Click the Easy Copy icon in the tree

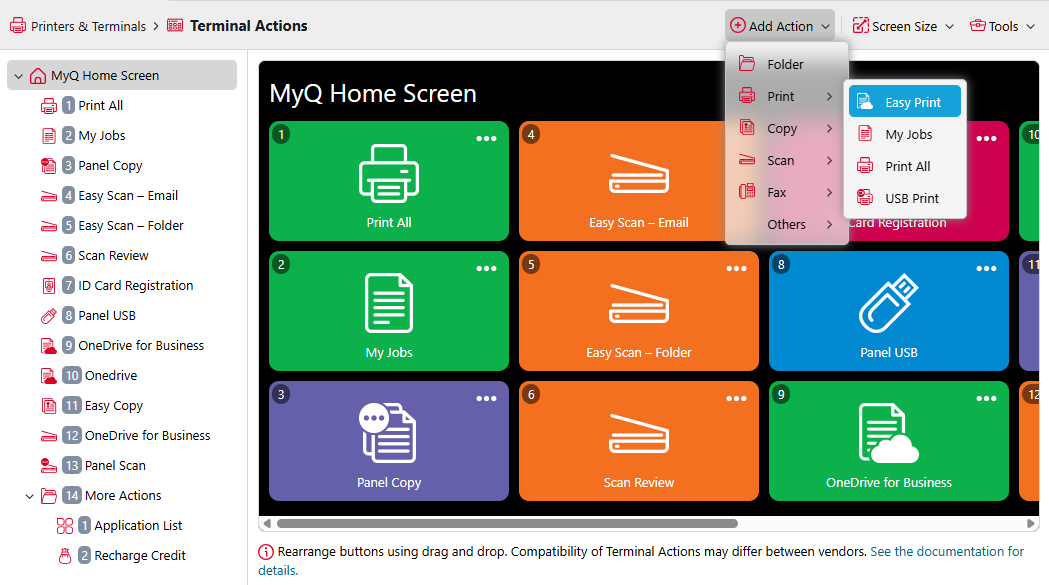49,406
